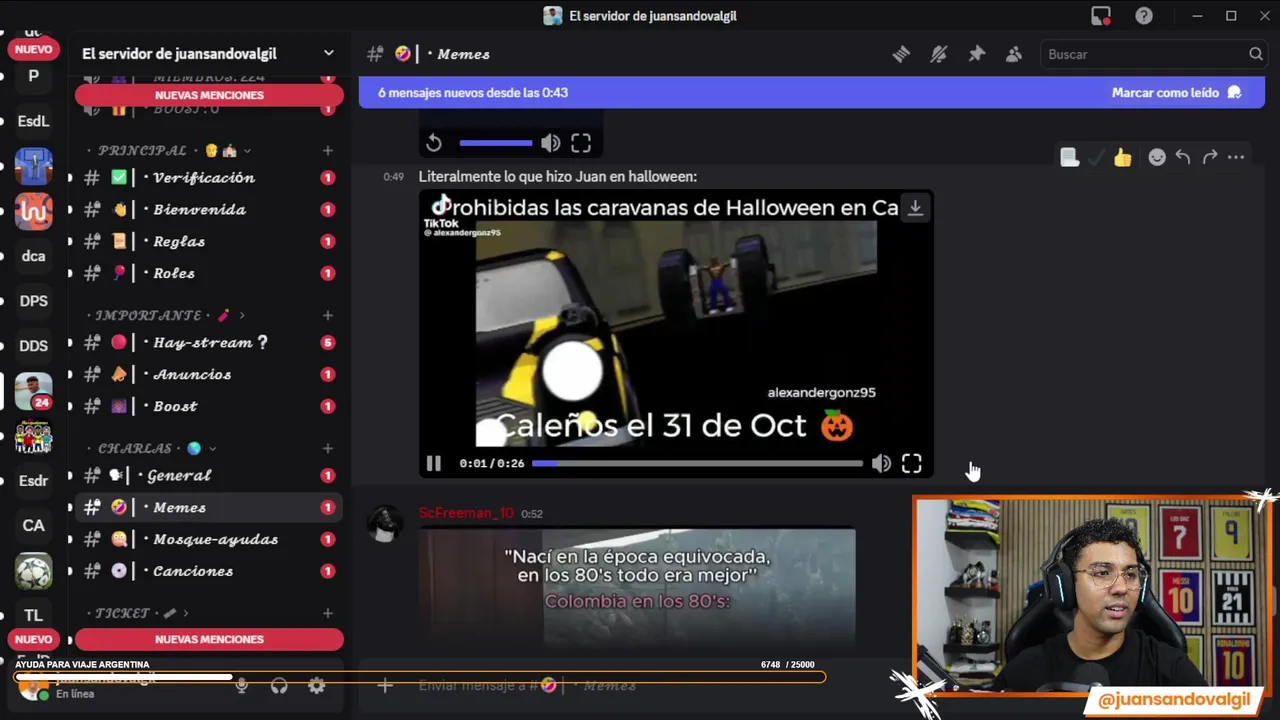This screenshot has width=1280, height=720.
Task: Seek on the Caleños video progress bar
Action: [x=697, y=463]
